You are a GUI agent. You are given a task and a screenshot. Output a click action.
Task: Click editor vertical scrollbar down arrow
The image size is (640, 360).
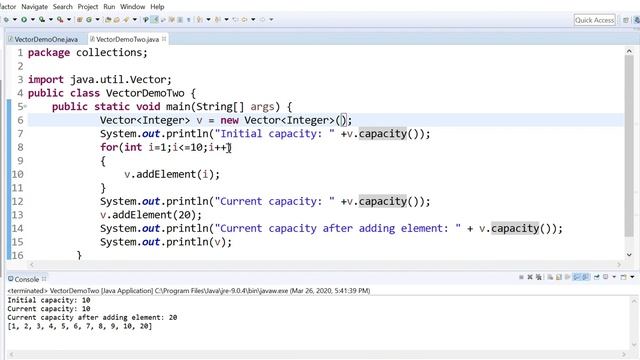629,255
